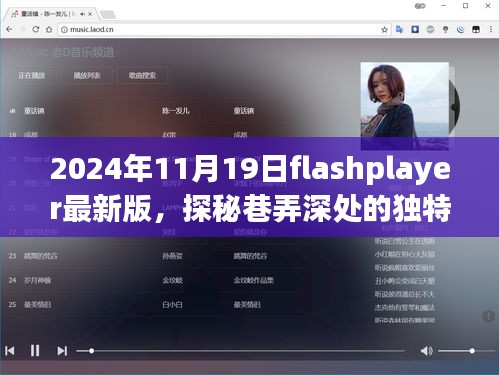
Task: Skip to the next track
Action: (x=62, y=351)
